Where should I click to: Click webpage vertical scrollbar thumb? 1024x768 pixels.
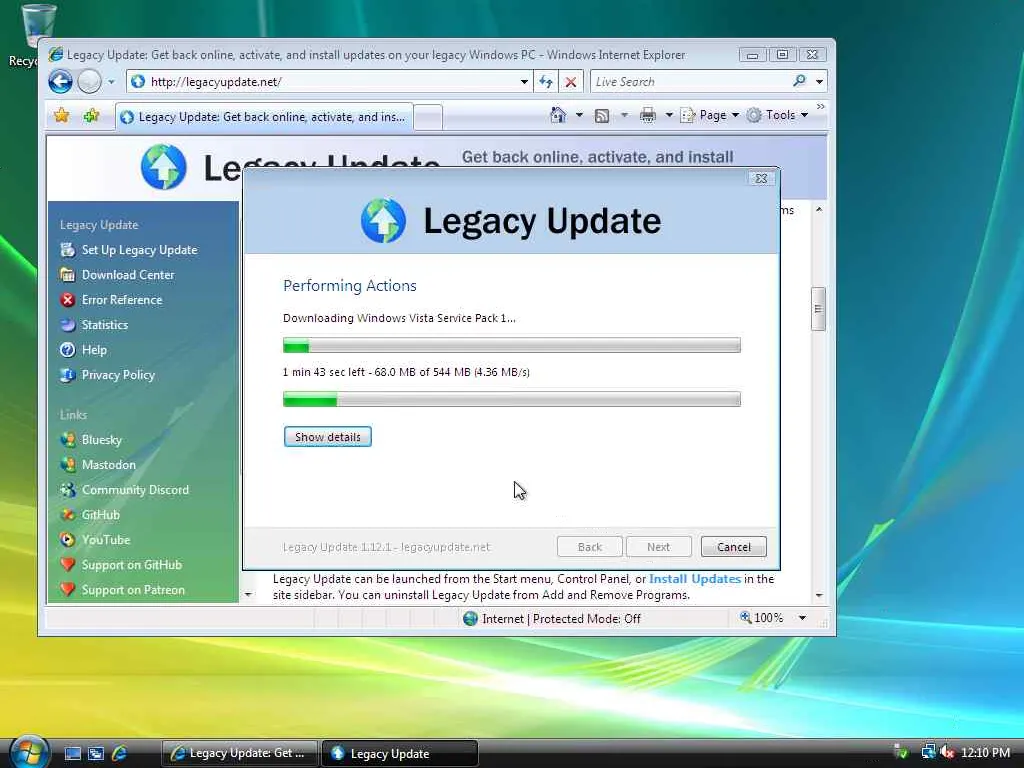coord(818,309)
